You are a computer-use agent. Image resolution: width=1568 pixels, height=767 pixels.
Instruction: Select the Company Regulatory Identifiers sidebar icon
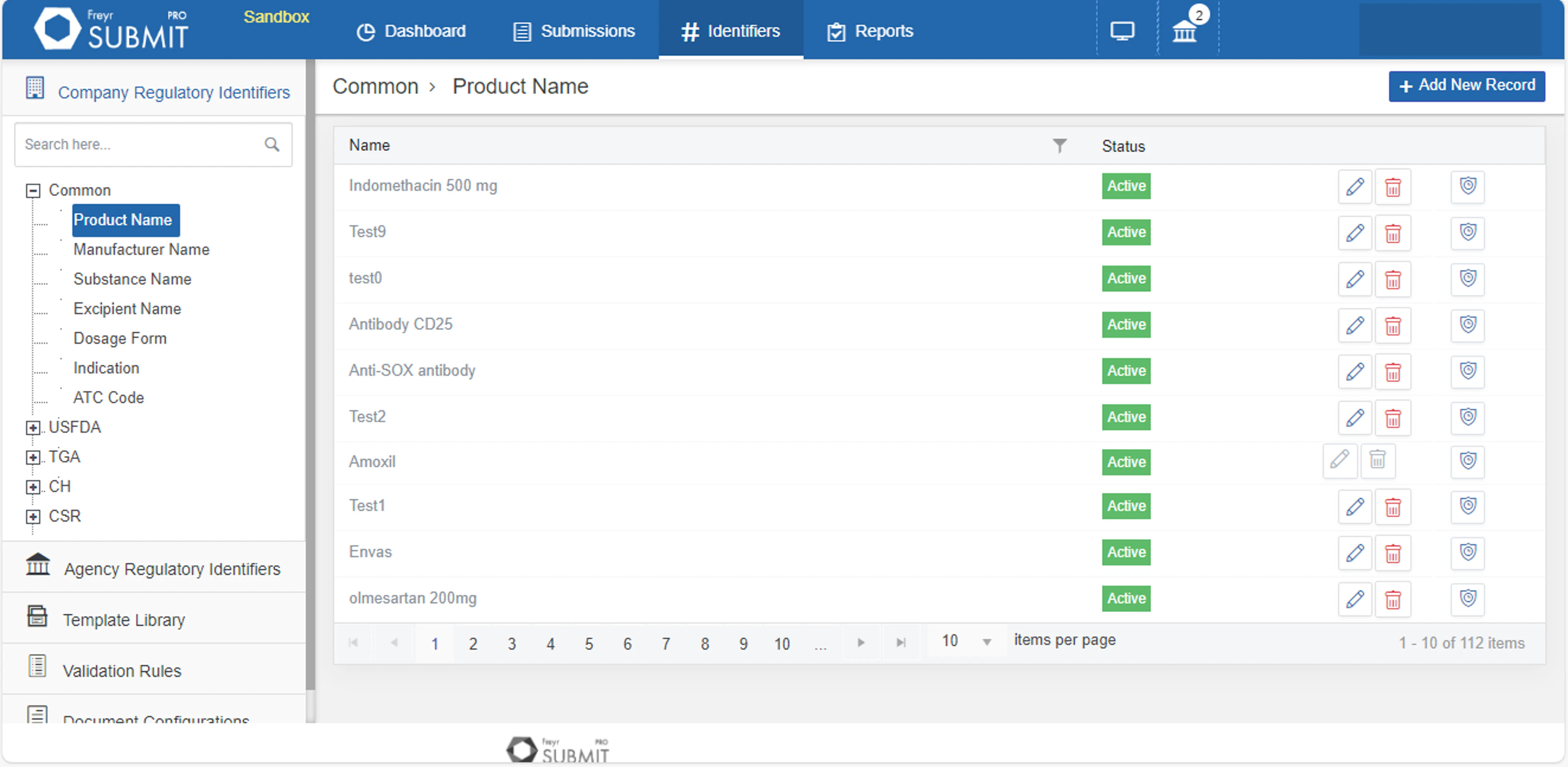coord(35,89)
